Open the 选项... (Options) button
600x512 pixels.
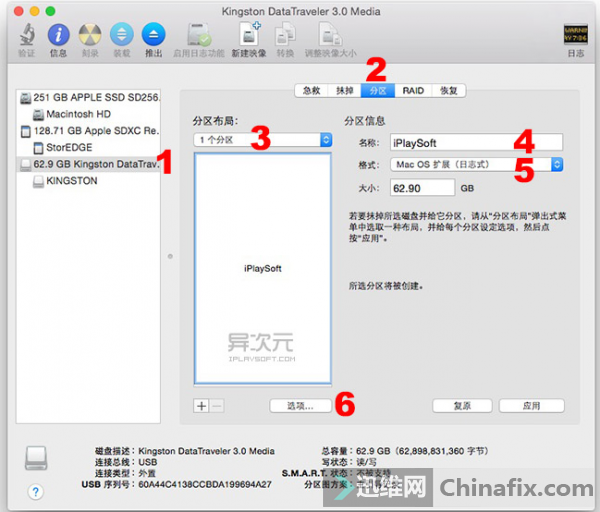pos(300,406)
